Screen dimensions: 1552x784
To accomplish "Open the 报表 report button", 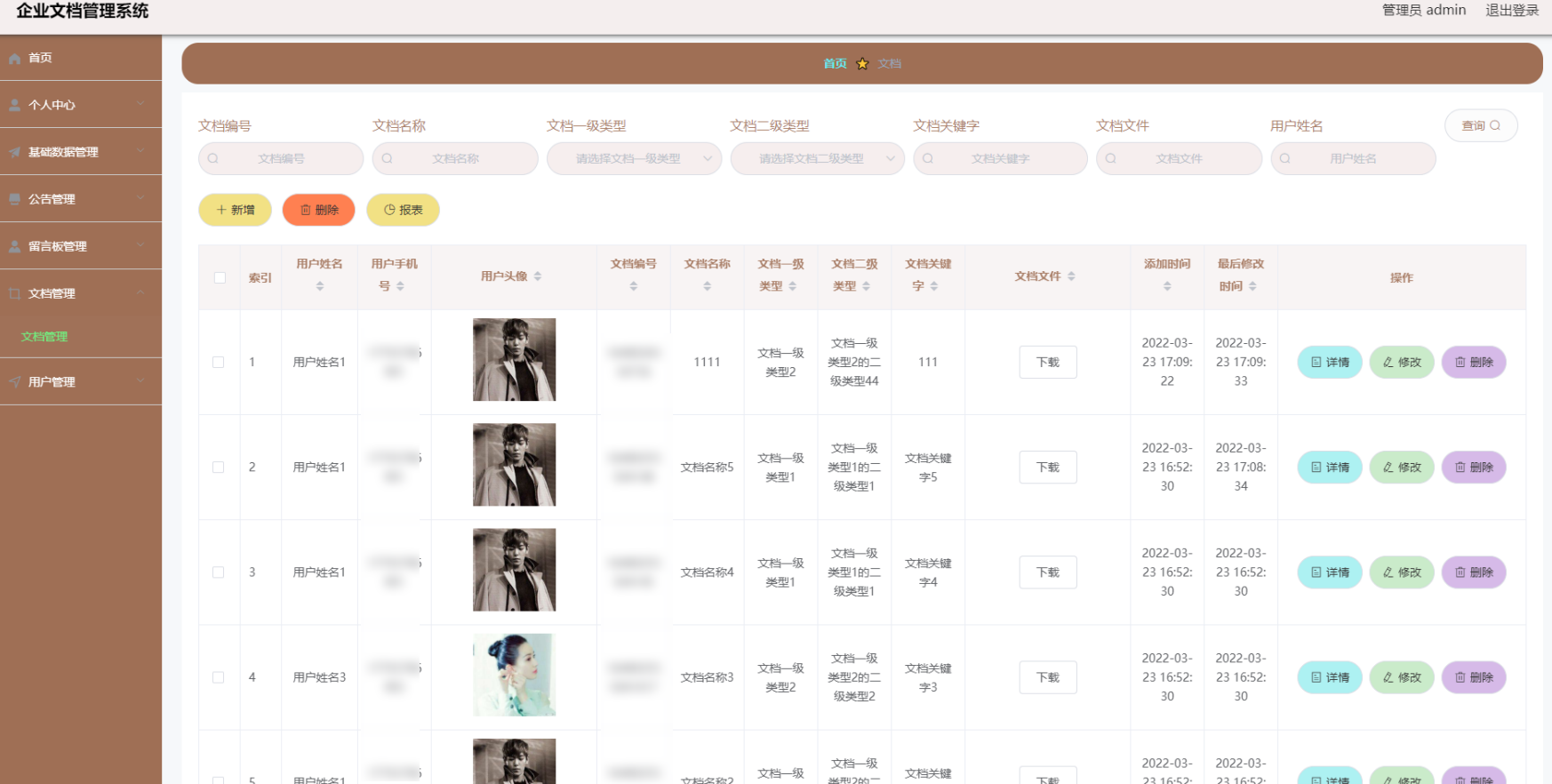I will click(x=403, y=210).
